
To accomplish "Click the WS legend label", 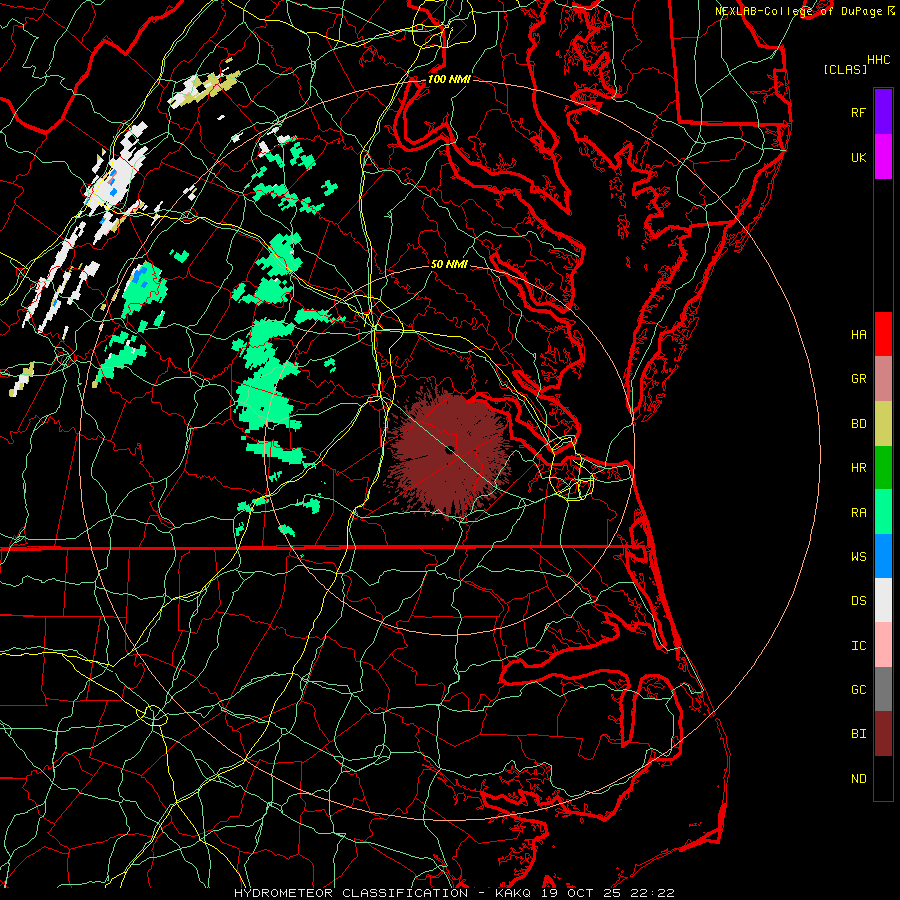I will tap(858, 556).
